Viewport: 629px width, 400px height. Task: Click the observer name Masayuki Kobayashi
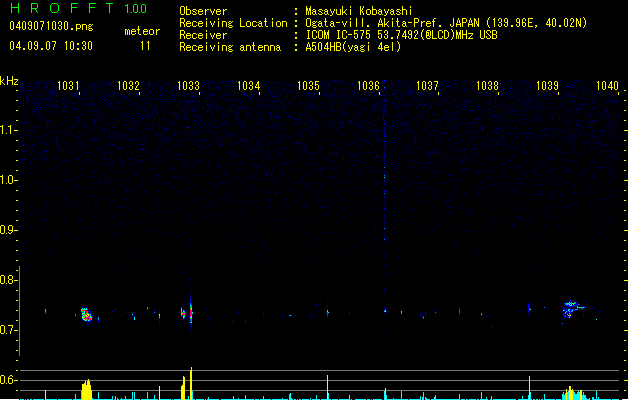click(x=359, y=11)
